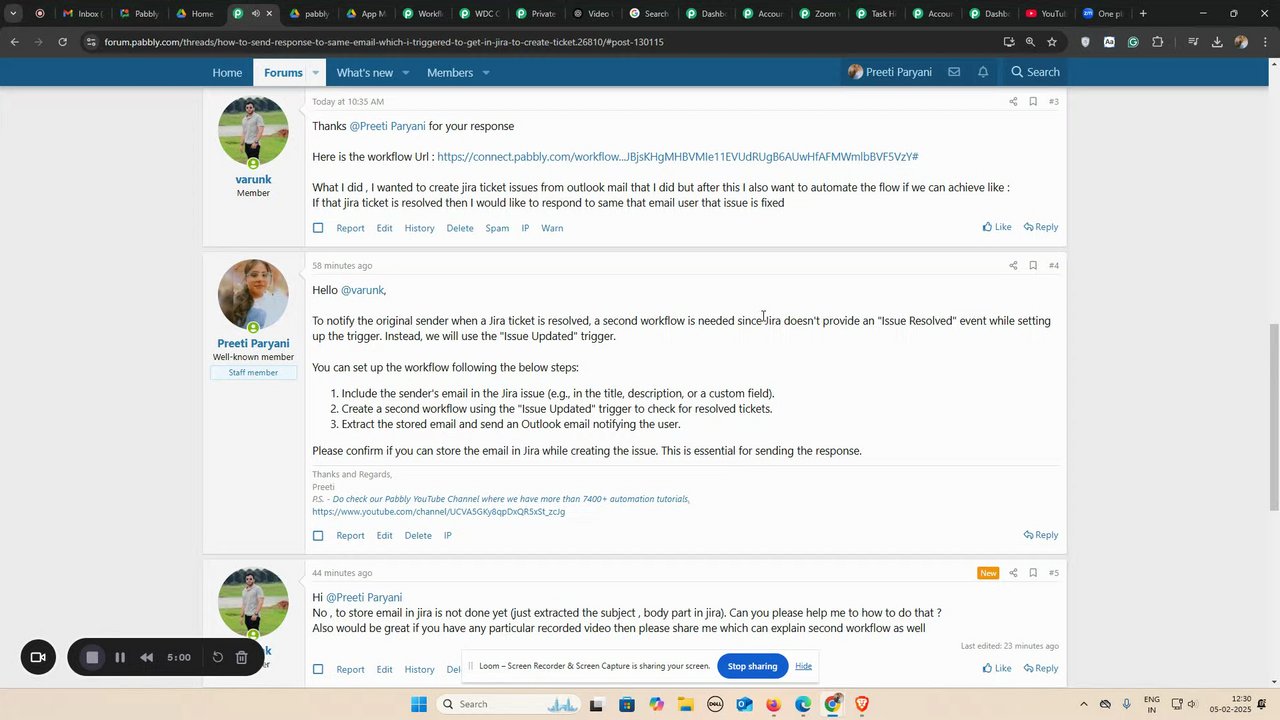
Task: Select checkbox on Preeti's post #4
Action: (x=318, y=535)
